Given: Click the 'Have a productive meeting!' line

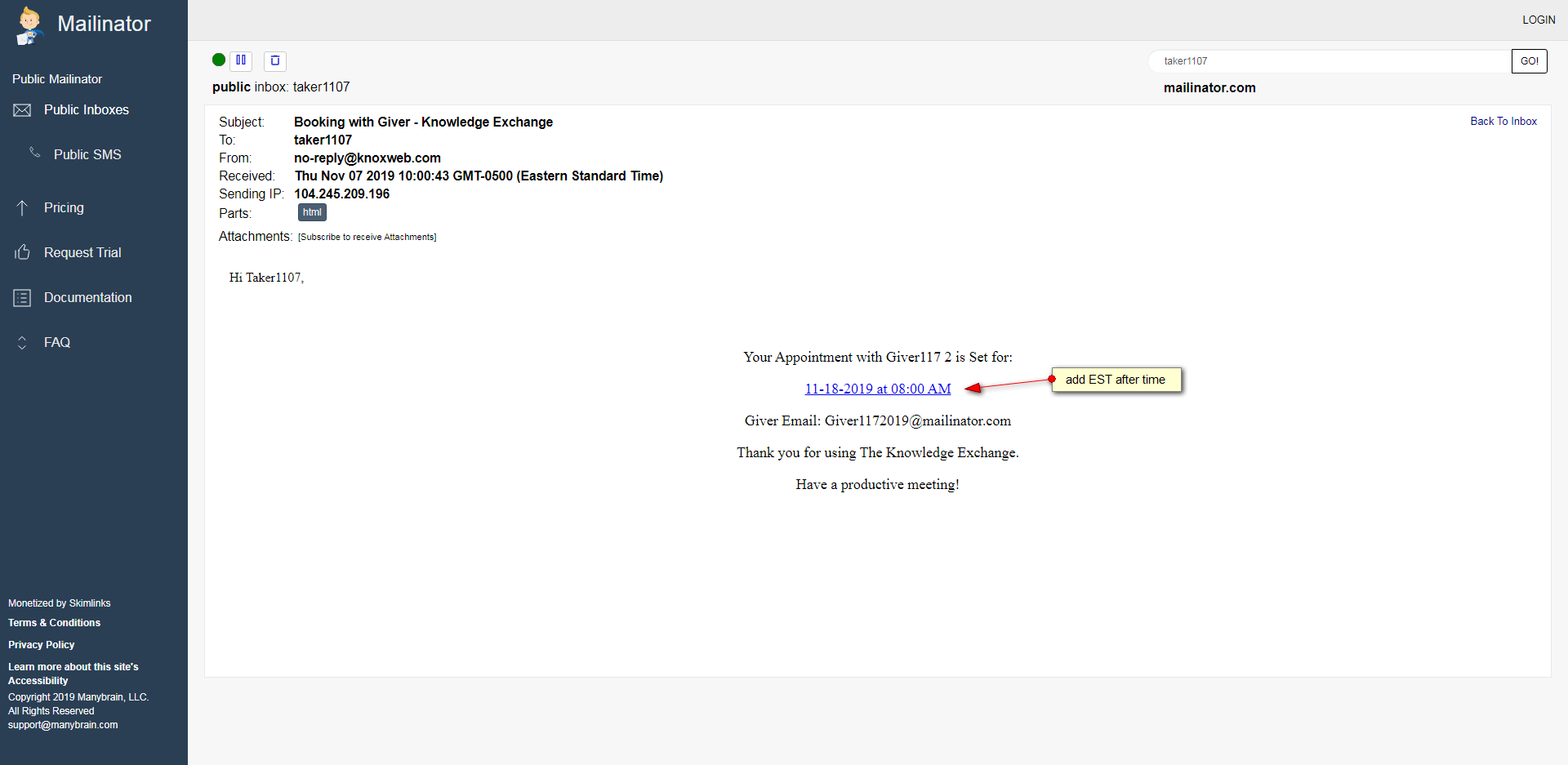Looking at the screenshot, I should tap(878, 485).
